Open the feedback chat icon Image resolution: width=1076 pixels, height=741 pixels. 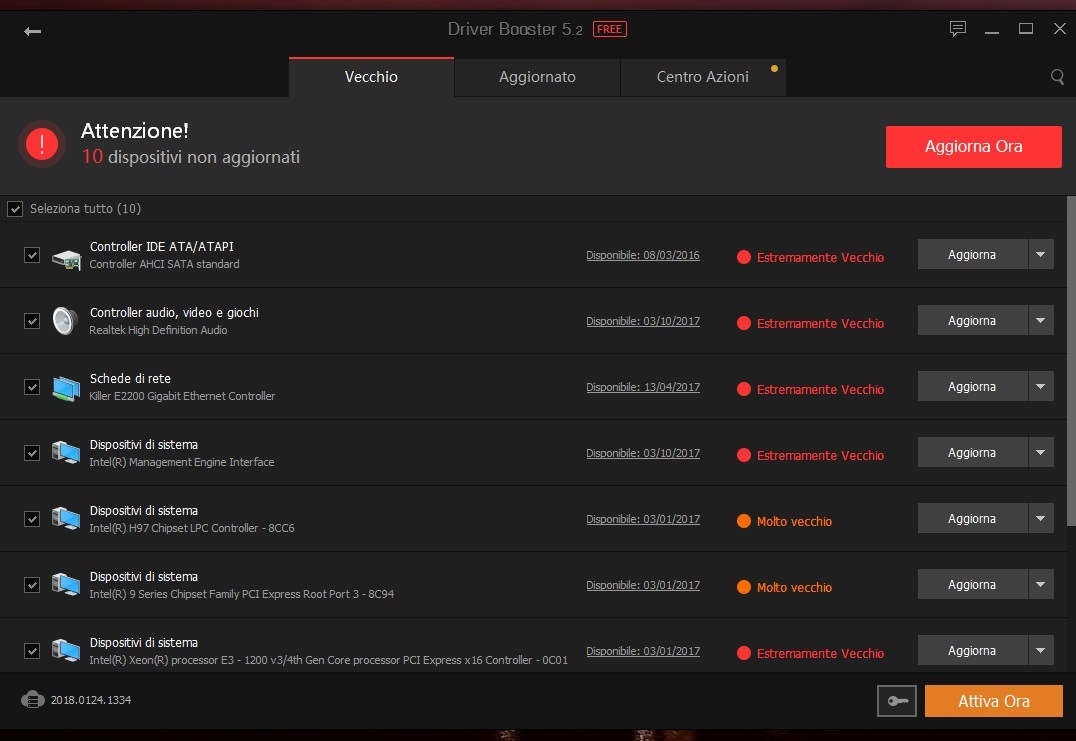click(x=958, y=29)
